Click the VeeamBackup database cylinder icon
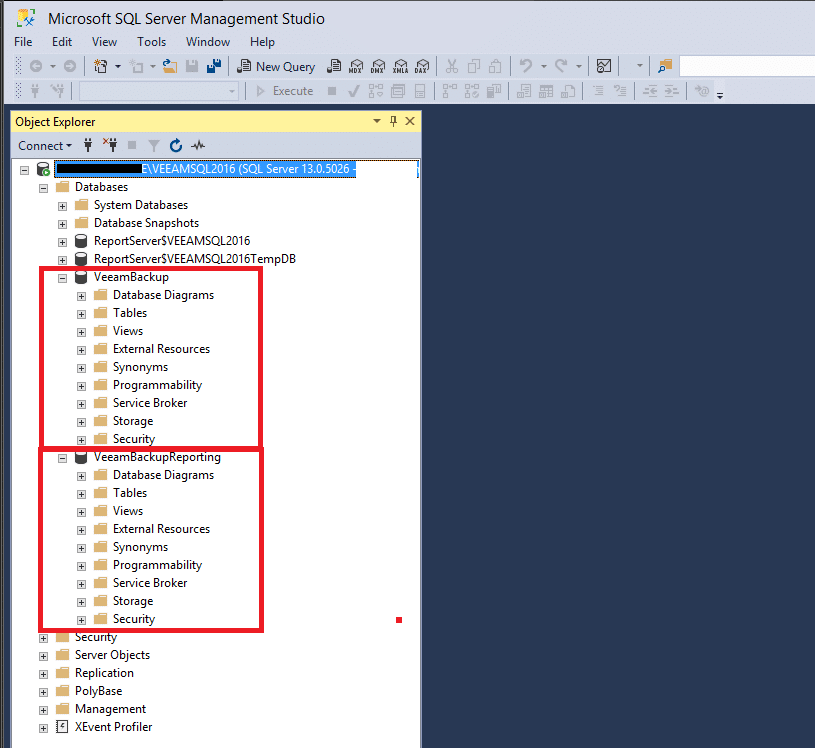Viewport: 815px width, 748px height. click(81, 277)
